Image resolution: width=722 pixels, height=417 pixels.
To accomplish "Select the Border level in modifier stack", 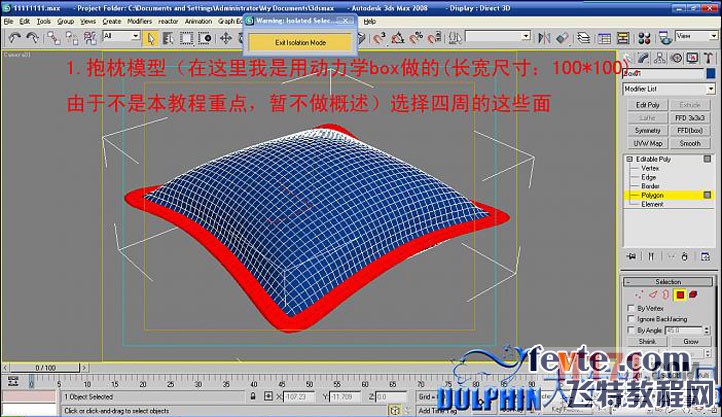I will [x=650, y=186].
